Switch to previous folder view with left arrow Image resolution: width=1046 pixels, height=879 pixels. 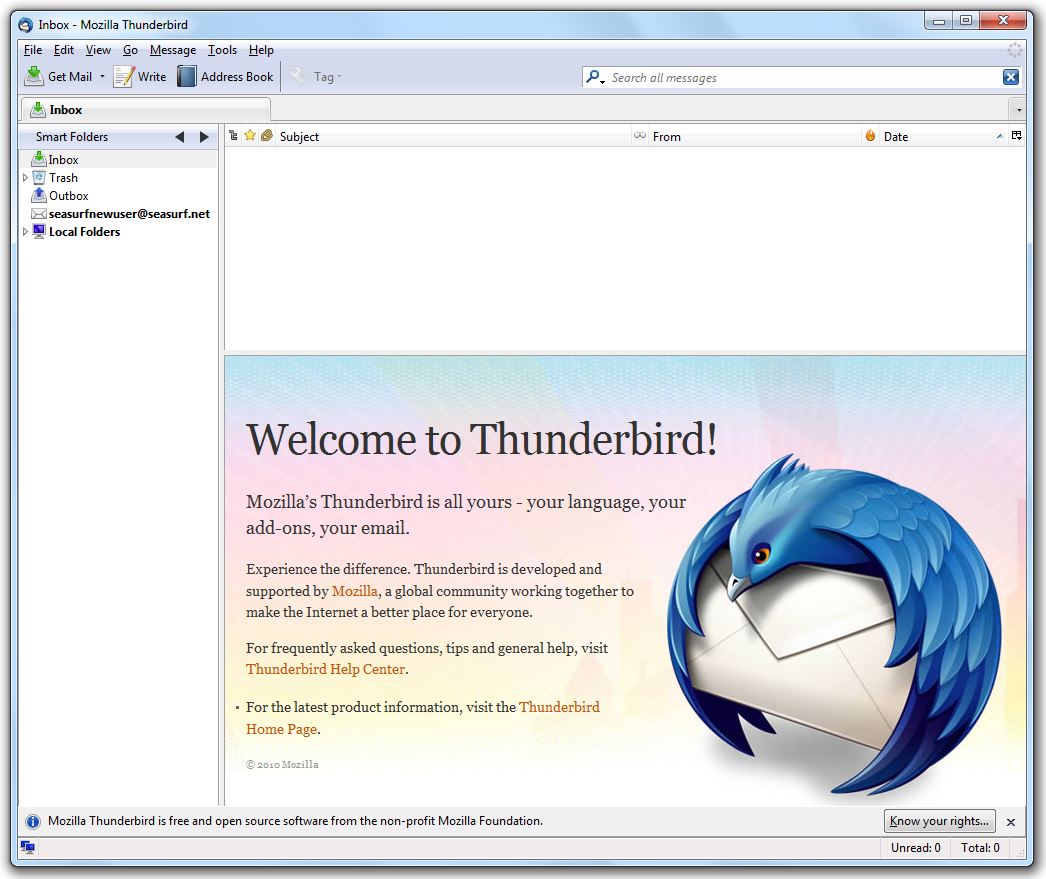(x=179, y=137)
